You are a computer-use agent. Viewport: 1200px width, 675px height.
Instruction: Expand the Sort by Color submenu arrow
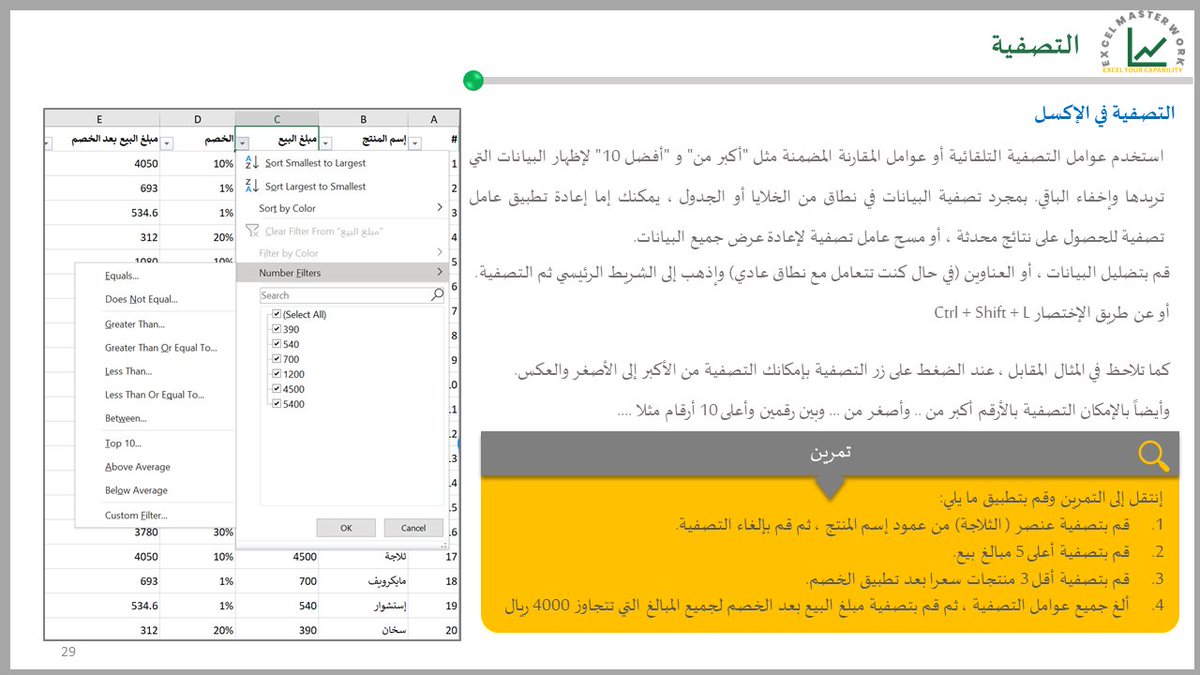pyautogui.click(x=438, y=208)
